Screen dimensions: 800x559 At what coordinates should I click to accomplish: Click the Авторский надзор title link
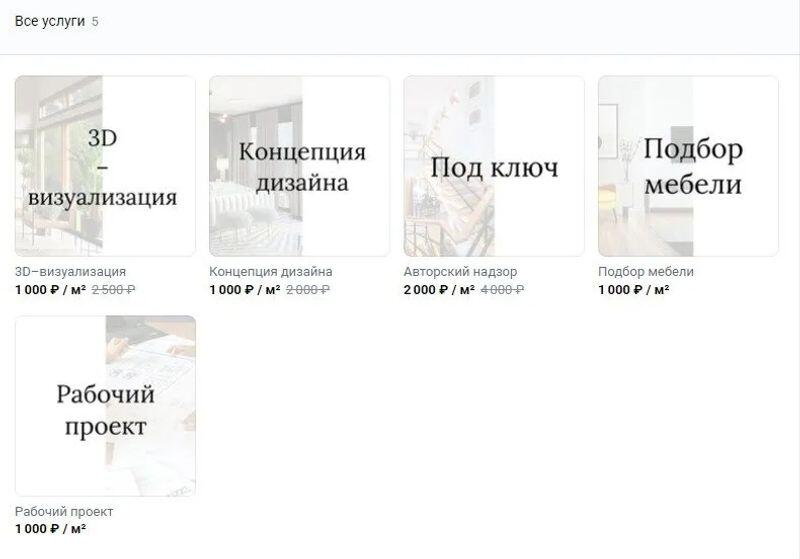point(460,272)
